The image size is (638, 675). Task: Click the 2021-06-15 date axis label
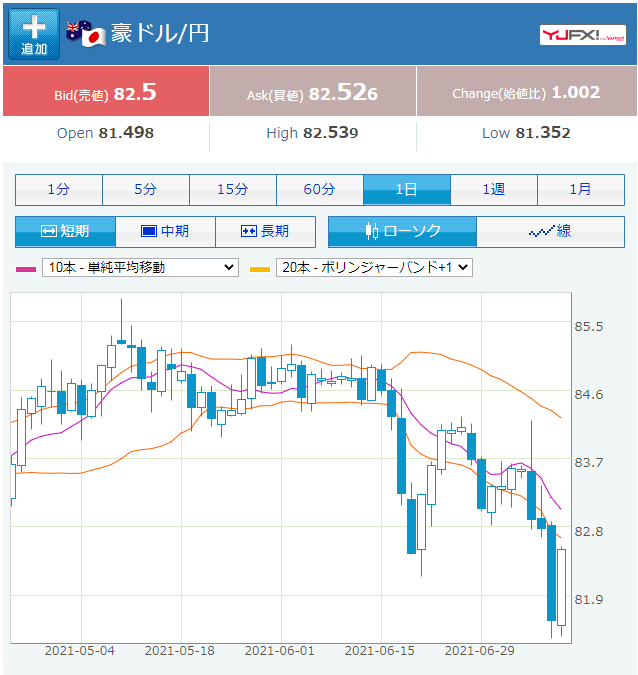coord(380,650)
